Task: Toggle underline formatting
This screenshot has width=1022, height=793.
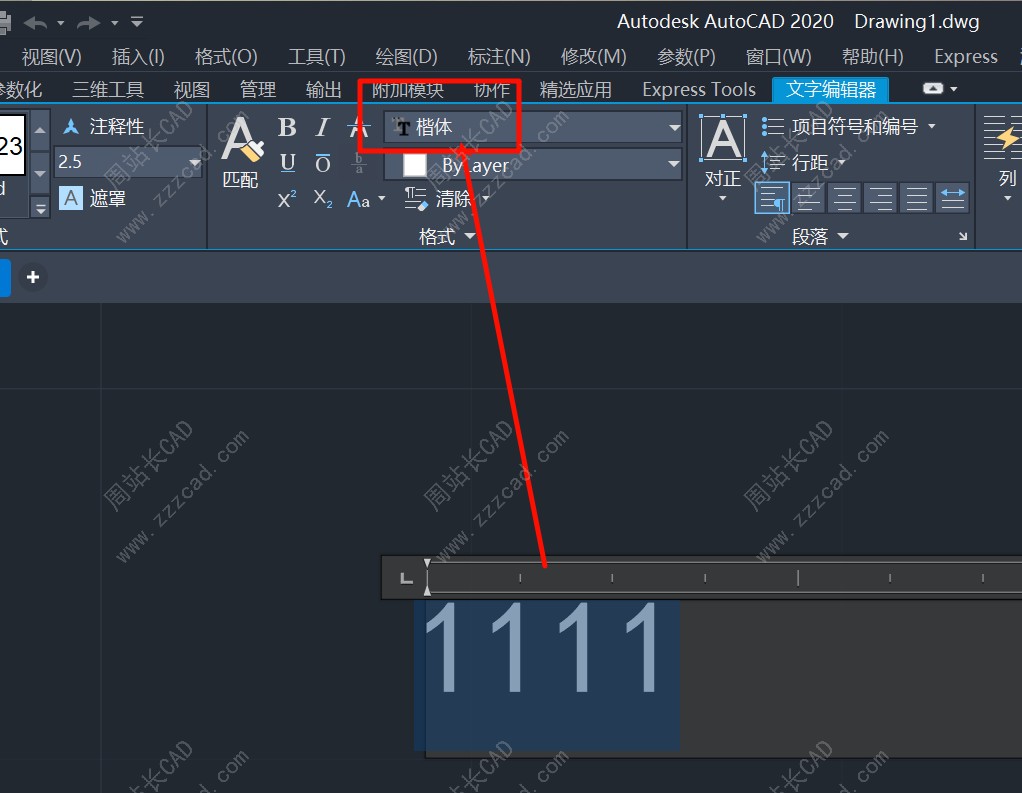Action: pos(288,163)
